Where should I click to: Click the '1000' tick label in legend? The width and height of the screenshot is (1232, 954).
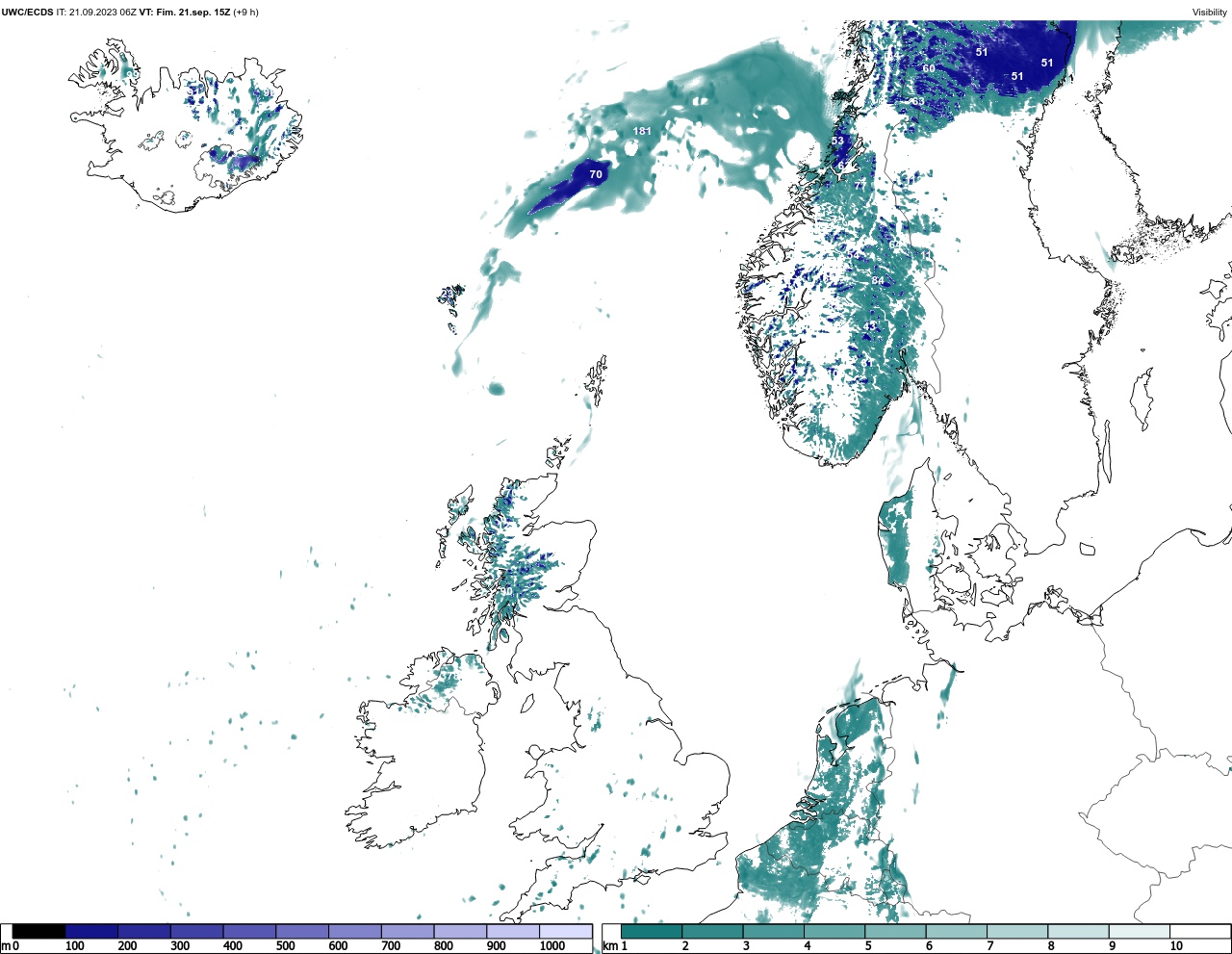tap(552, 946)
